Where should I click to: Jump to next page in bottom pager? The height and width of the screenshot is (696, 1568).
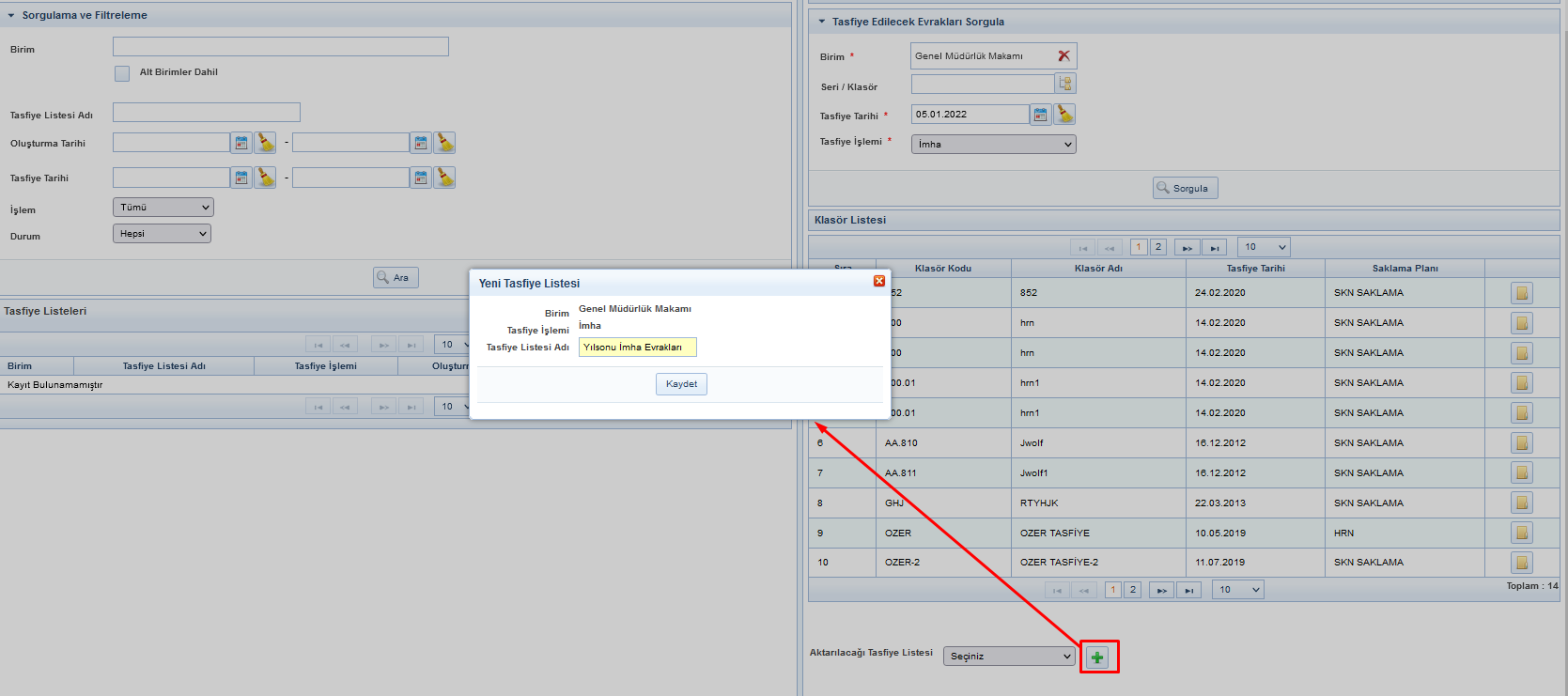click(1161, 590)
